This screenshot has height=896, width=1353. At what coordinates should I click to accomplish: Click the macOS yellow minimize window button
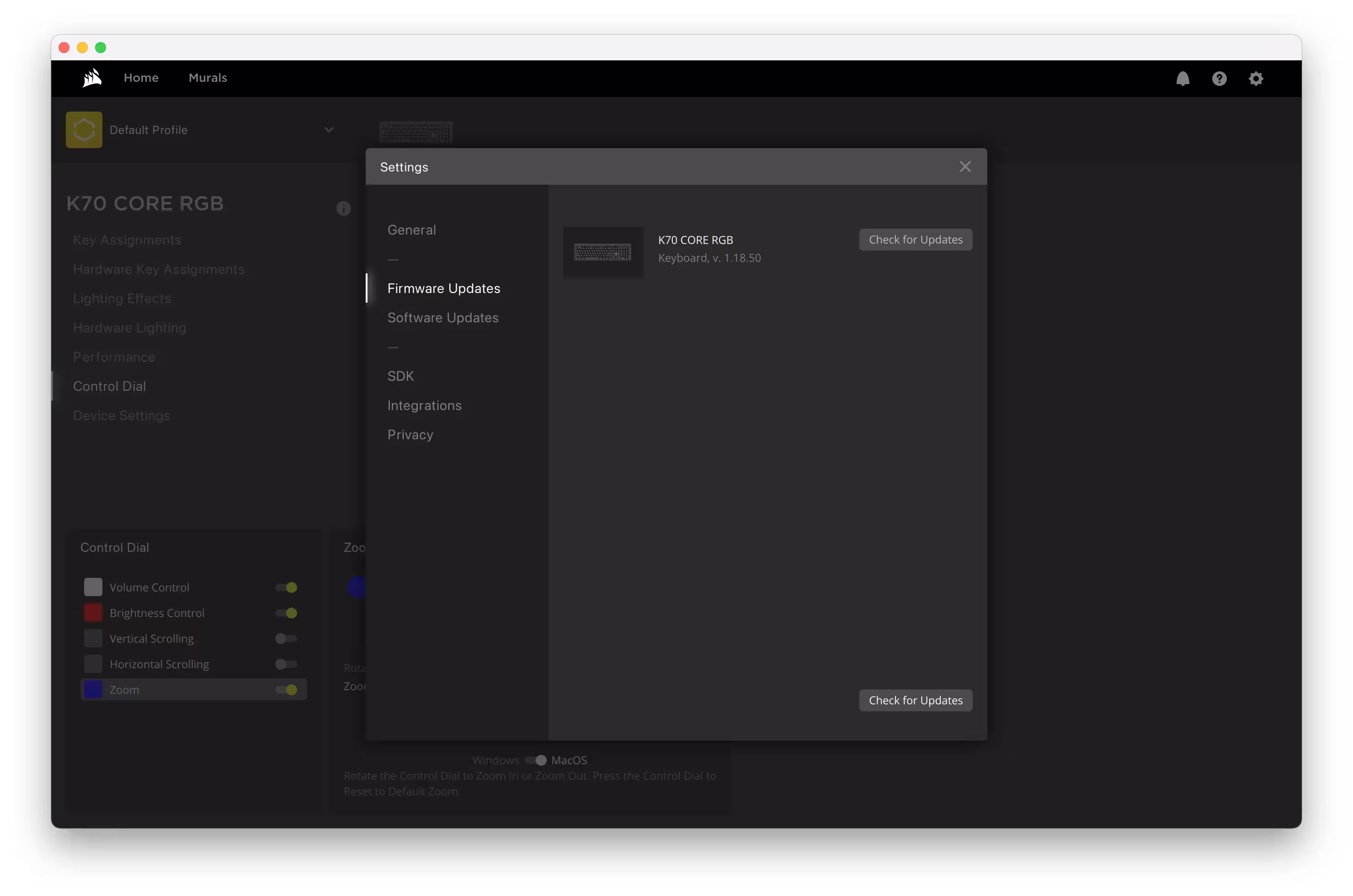pyautogui.click(x=82, y=48)
